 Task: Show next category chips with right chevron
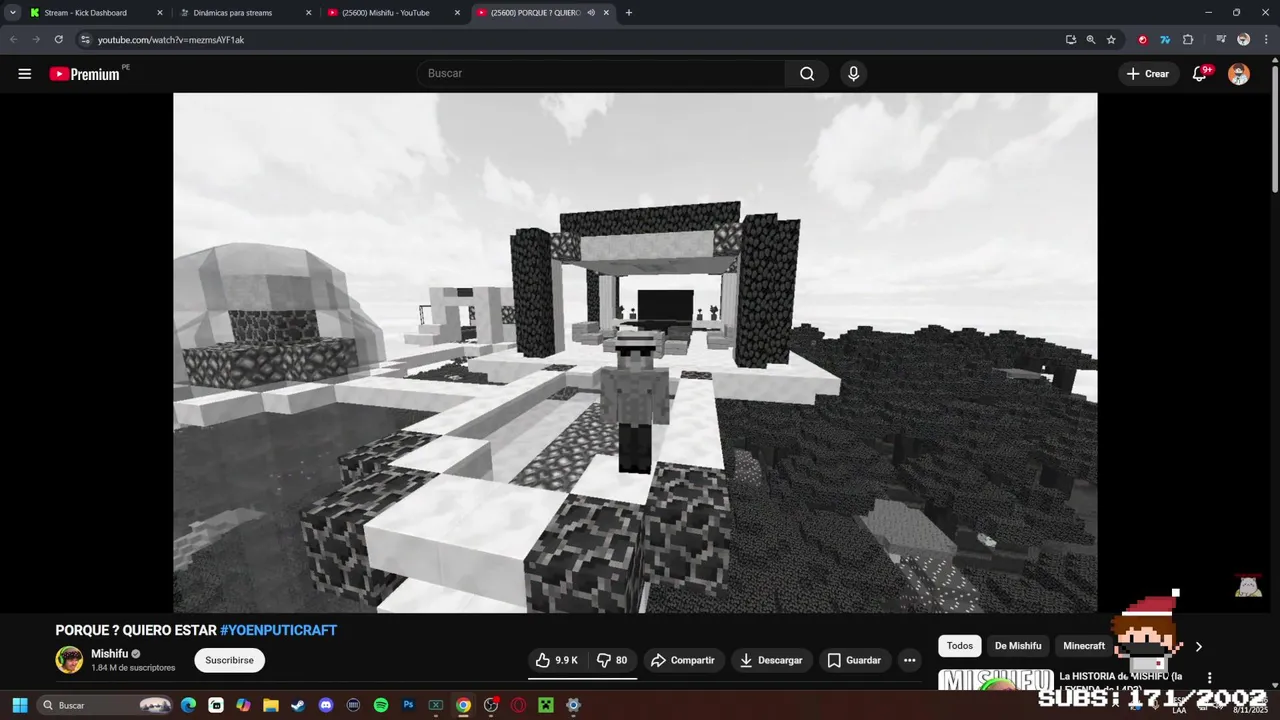(1198, 646)
